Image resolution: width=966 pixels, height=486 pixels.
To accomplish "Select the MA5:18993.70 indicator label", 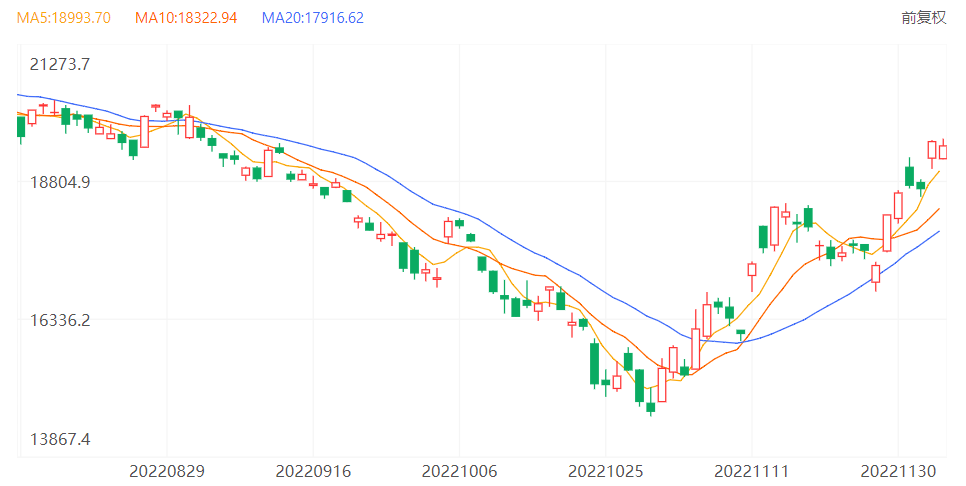I will [63, 18].
